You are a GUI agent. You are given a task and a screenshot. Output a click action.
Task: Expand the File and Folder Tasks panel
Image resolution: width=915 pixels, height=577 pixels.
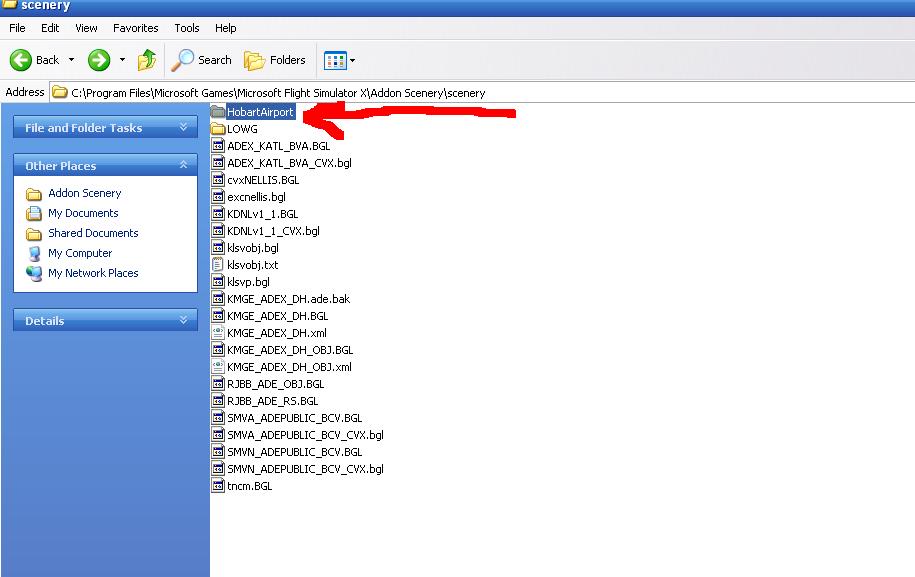183,128
